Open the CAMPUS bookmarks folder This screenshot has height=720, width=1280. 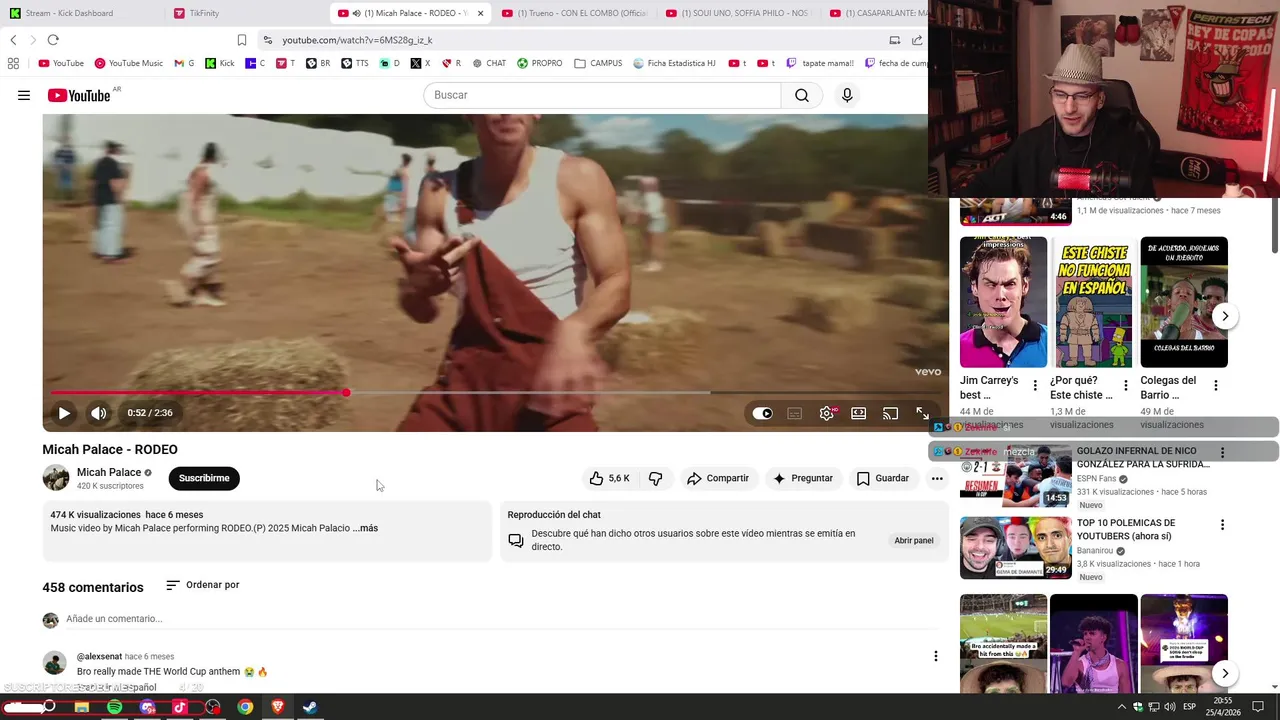[x=598, y=63]
